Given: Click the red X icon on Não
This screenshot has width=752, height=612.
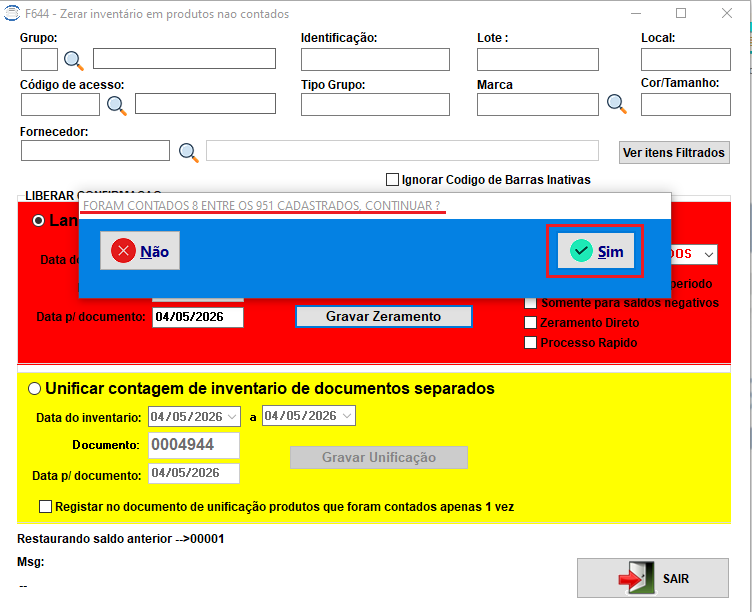Looking at the screenshot, I should [x=123, y=251].
